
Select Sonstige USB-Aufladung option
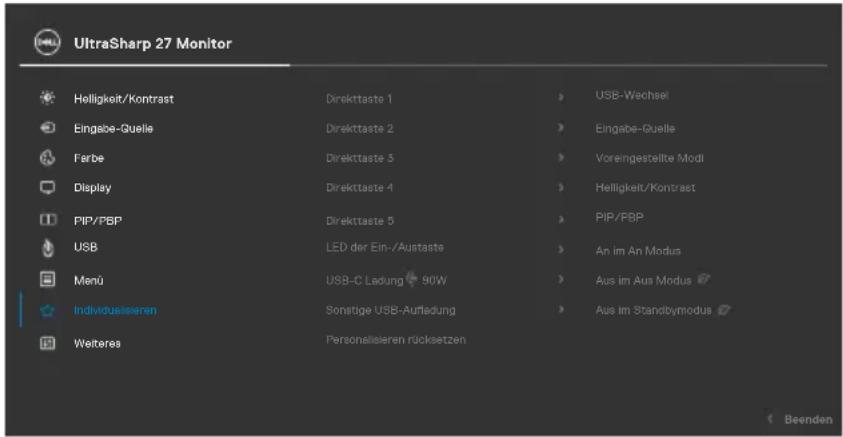(391, 310)
